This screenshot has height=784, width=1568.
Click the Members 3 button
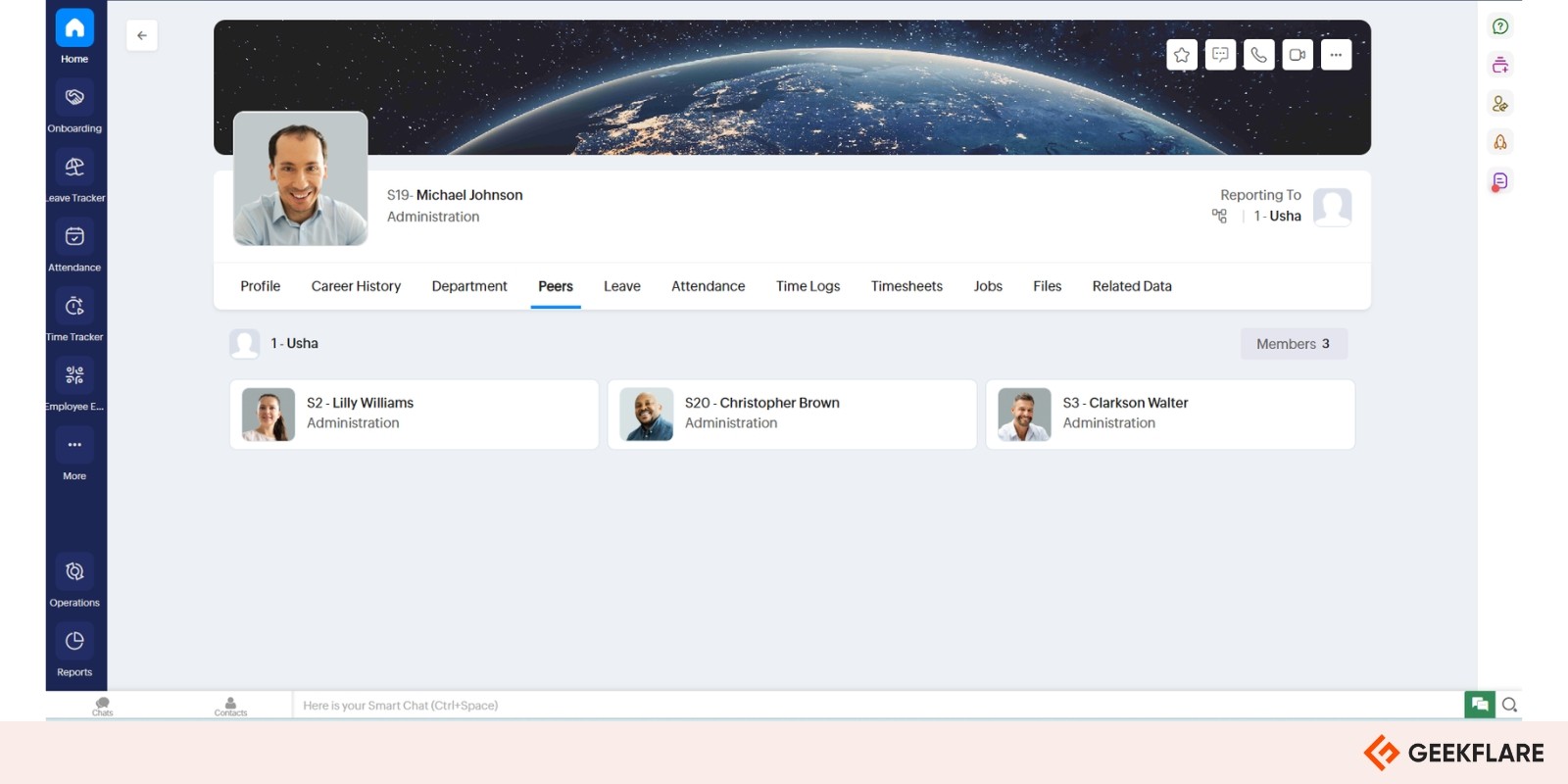coord(1294,344)
